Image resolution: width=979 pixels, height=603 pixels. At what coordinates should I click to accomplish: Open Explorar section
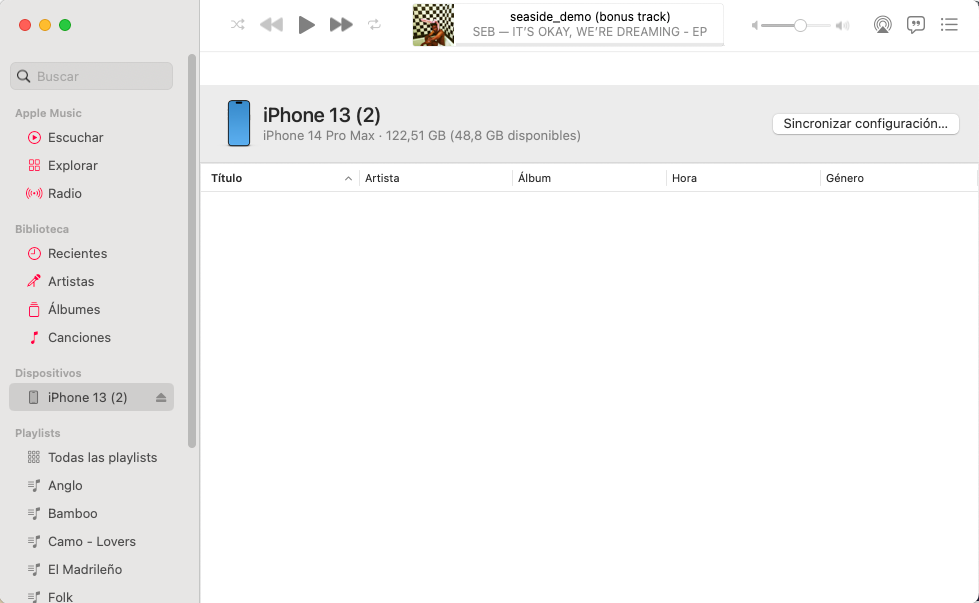(x=91, y=165)
